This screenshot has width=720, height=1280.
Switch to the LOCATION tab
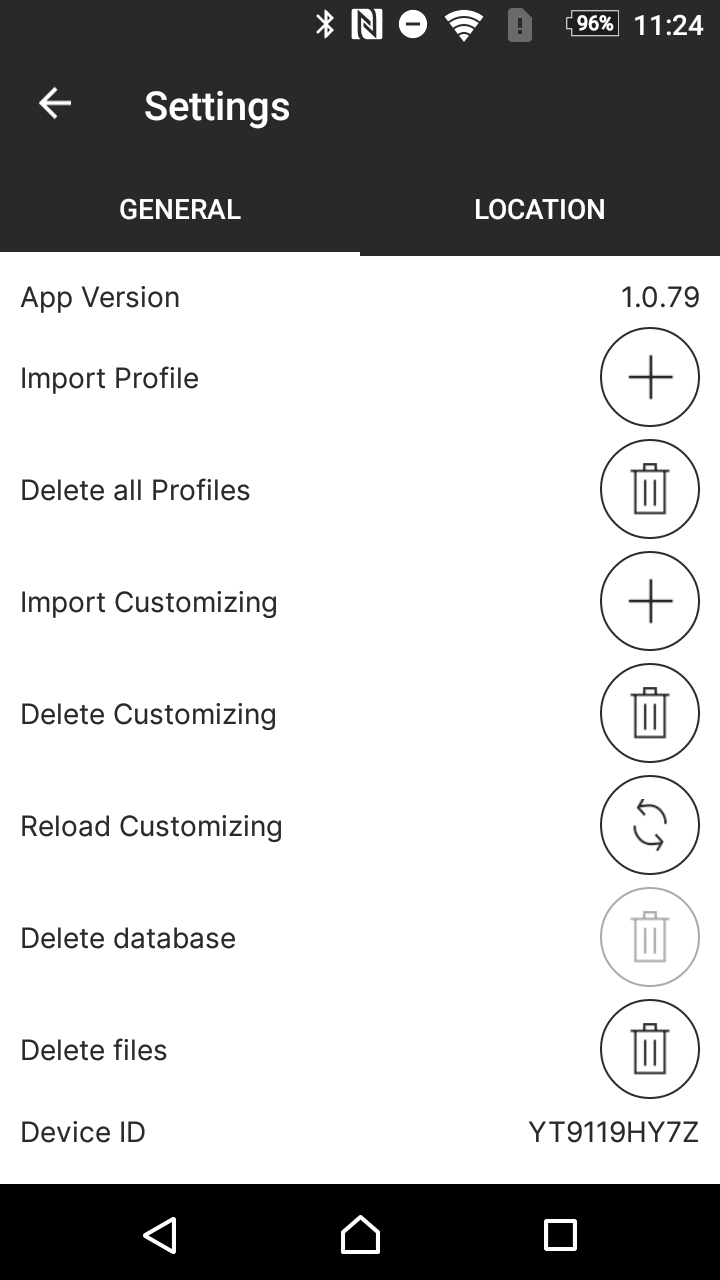click(540, 209)
